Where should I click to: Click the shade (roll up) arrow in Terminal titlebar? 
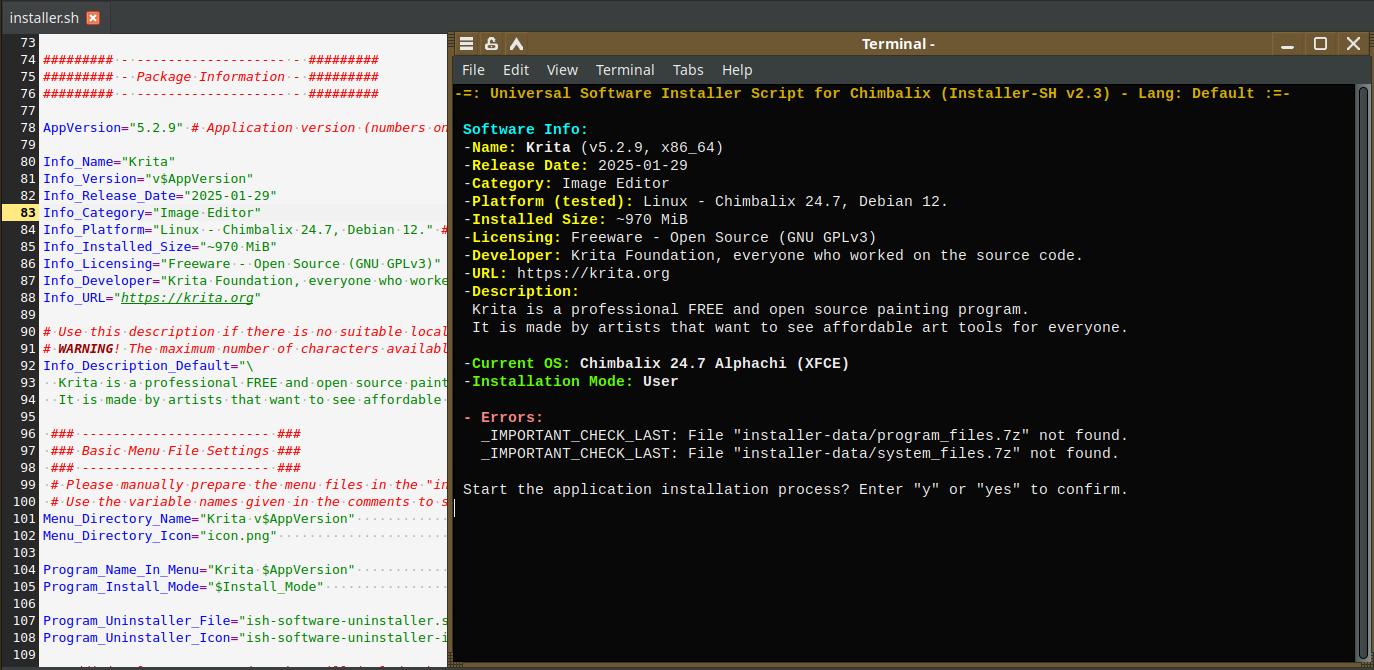tap(516, 43)
